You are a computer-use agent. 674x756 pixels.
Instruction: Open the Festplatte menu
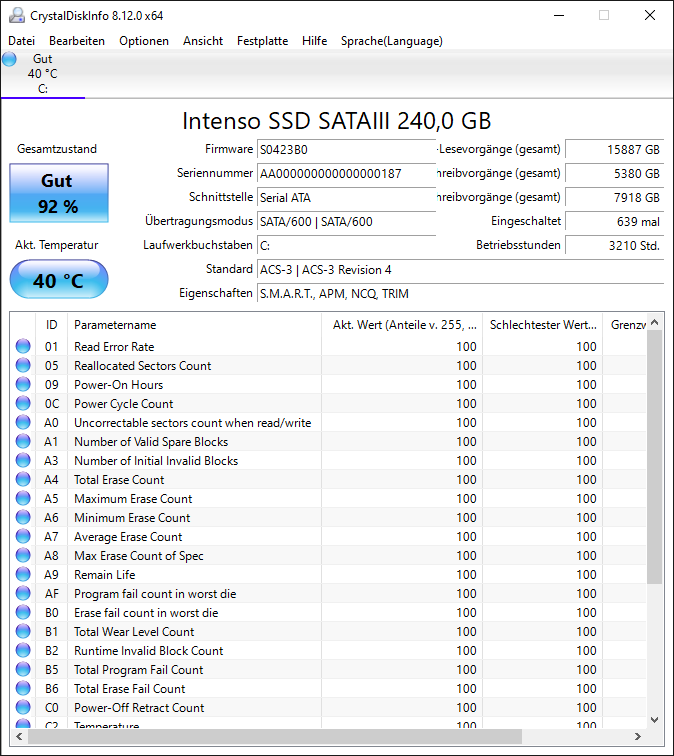pyautogui.click(x=263, y=41)
